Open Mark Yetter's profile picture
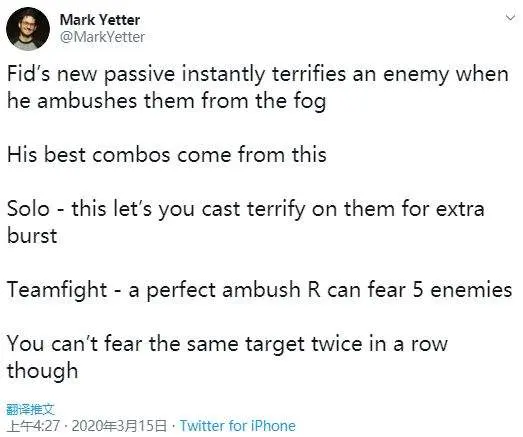Viewport: 523px width, 437px height. tap(28, 29)
